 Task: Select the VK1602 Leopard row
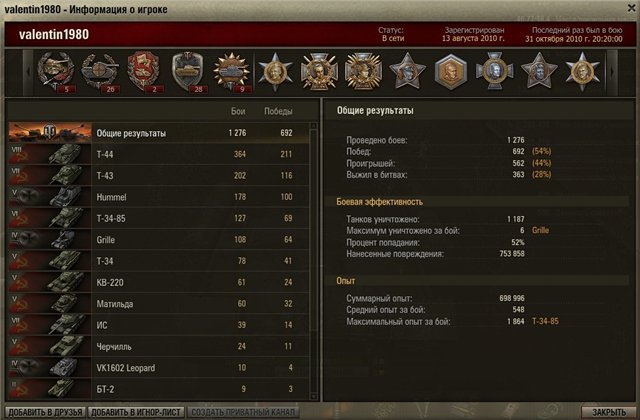[158, 368]
